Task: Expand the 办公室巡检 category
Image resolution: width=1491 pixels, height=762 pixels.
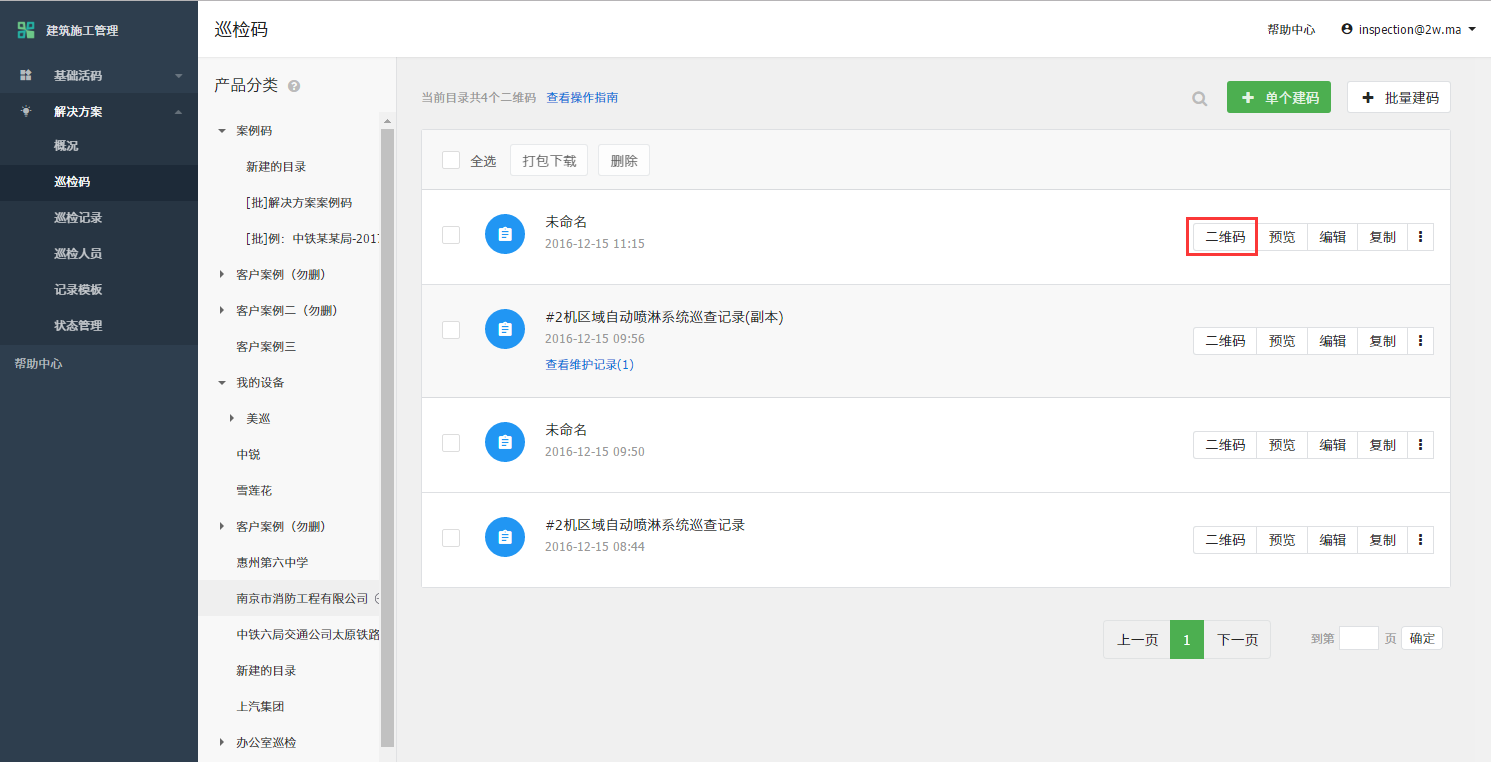Action: [222, 743]
